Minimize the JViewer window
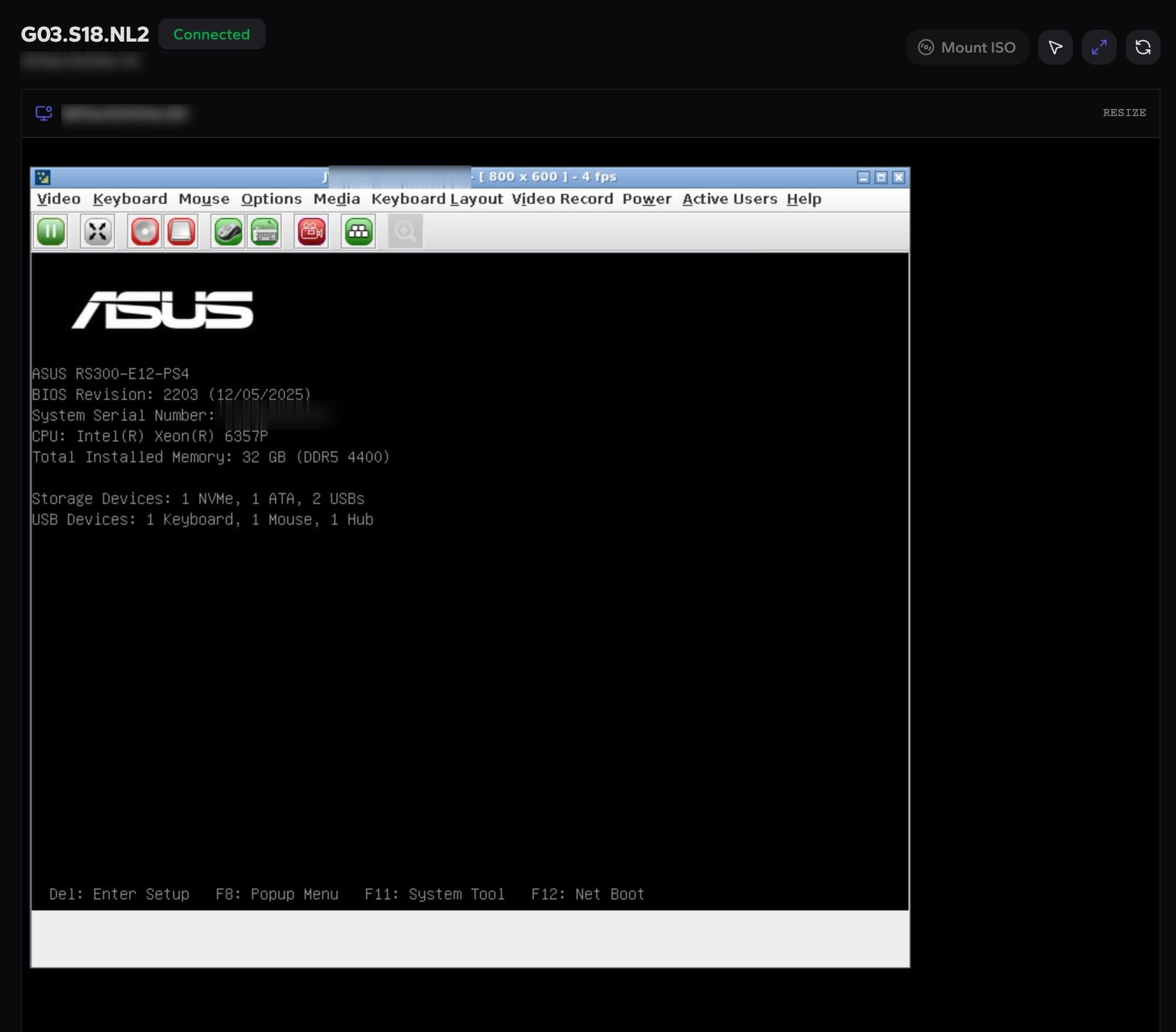Image resolution: width=1176 pixels, height=1032 pixels. pos(863,177)
